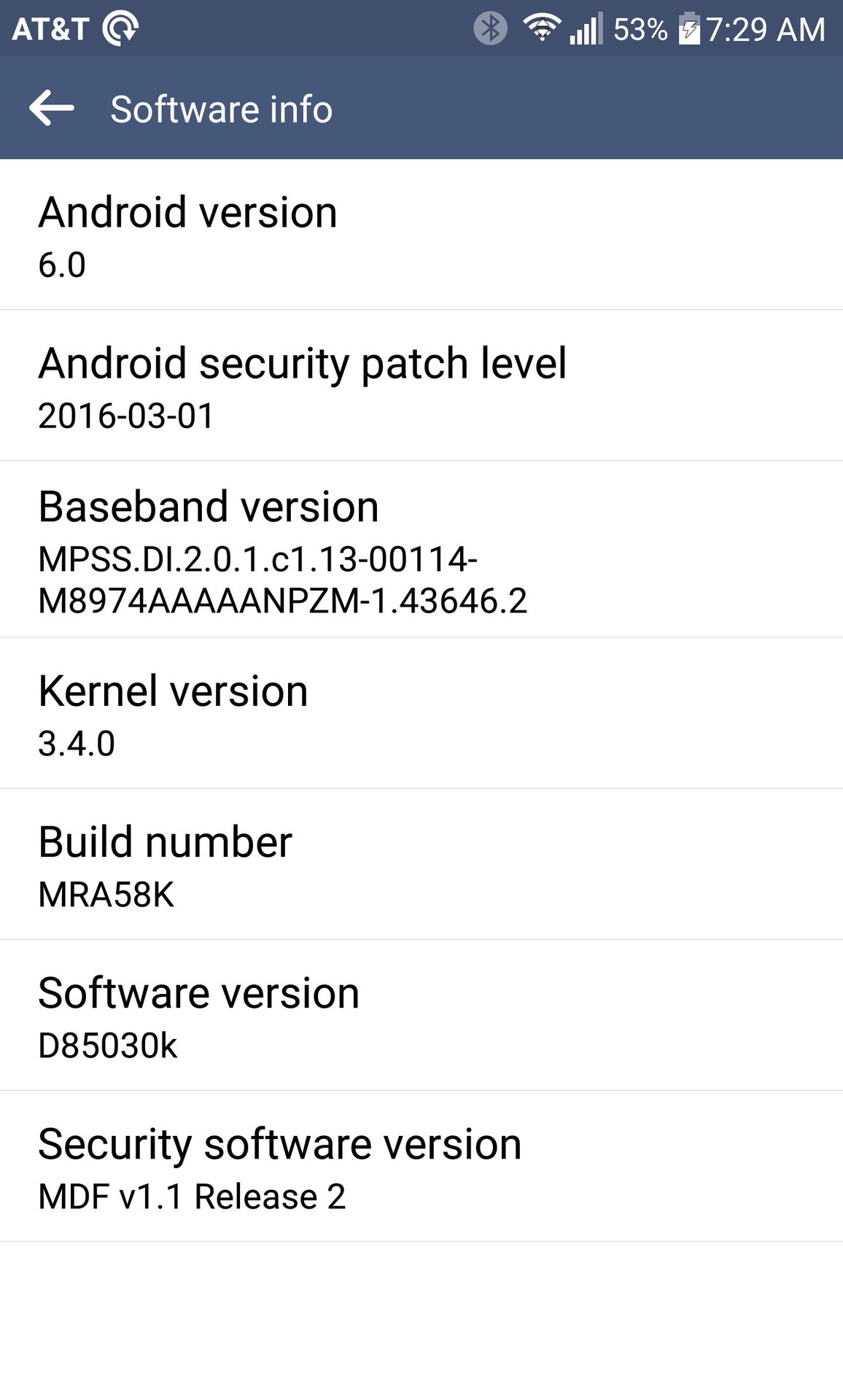Tap the Software info title
Image resolution: width=843 pixels, height=1400 pixels.
[222, 109]
